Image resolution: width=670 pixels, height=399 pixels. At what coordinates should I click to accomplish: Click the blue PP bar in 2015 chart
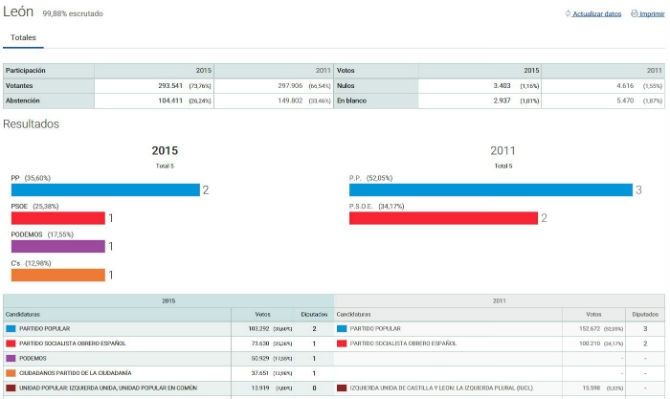(x=106, y=190)
